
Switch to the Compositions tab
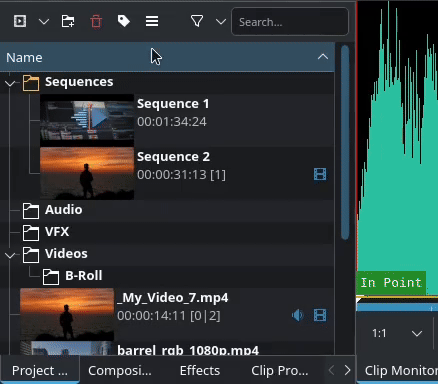coord(120,370)
